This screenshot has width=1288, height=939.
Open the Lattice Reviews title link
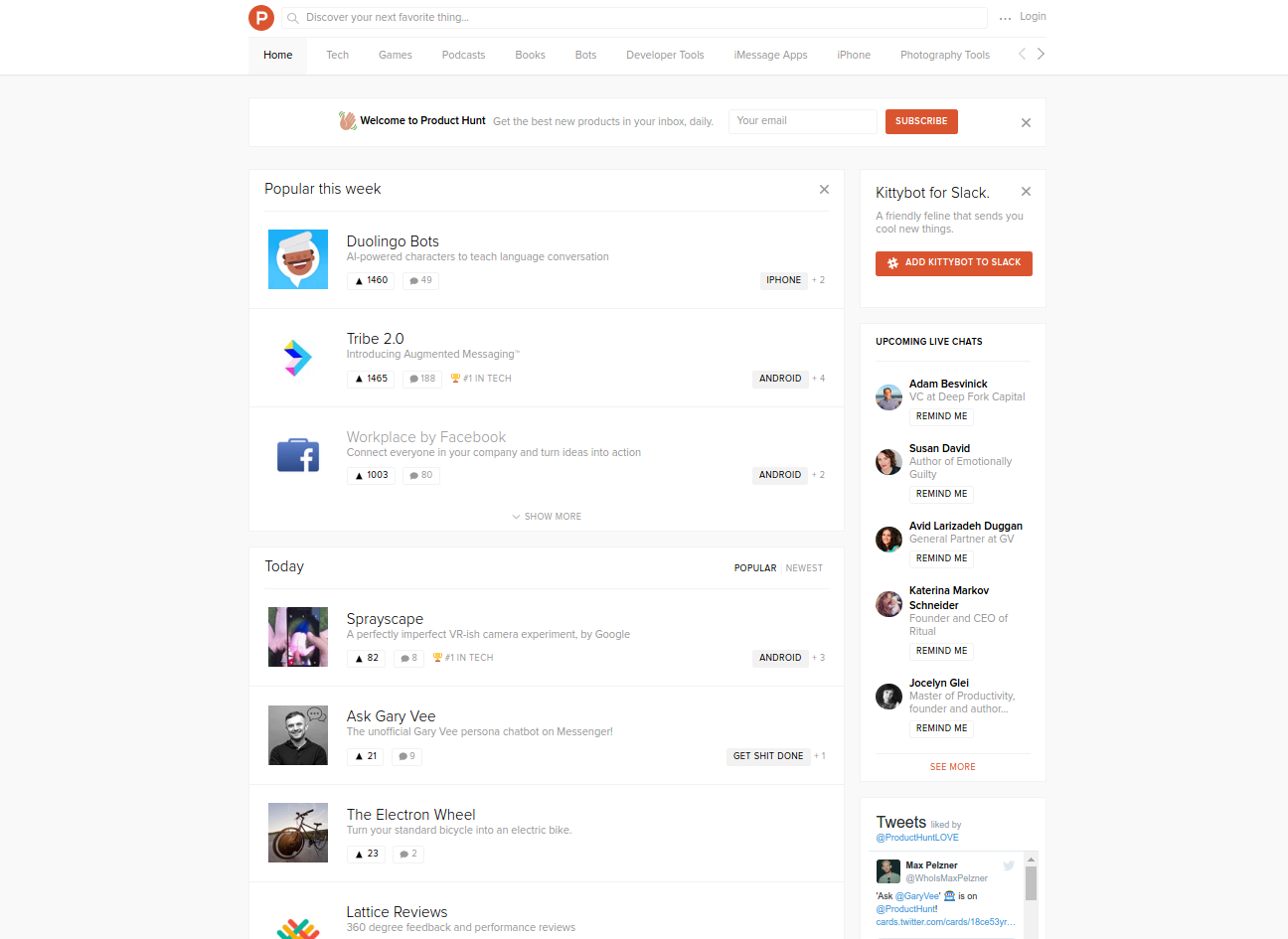(x=397, y=912)
